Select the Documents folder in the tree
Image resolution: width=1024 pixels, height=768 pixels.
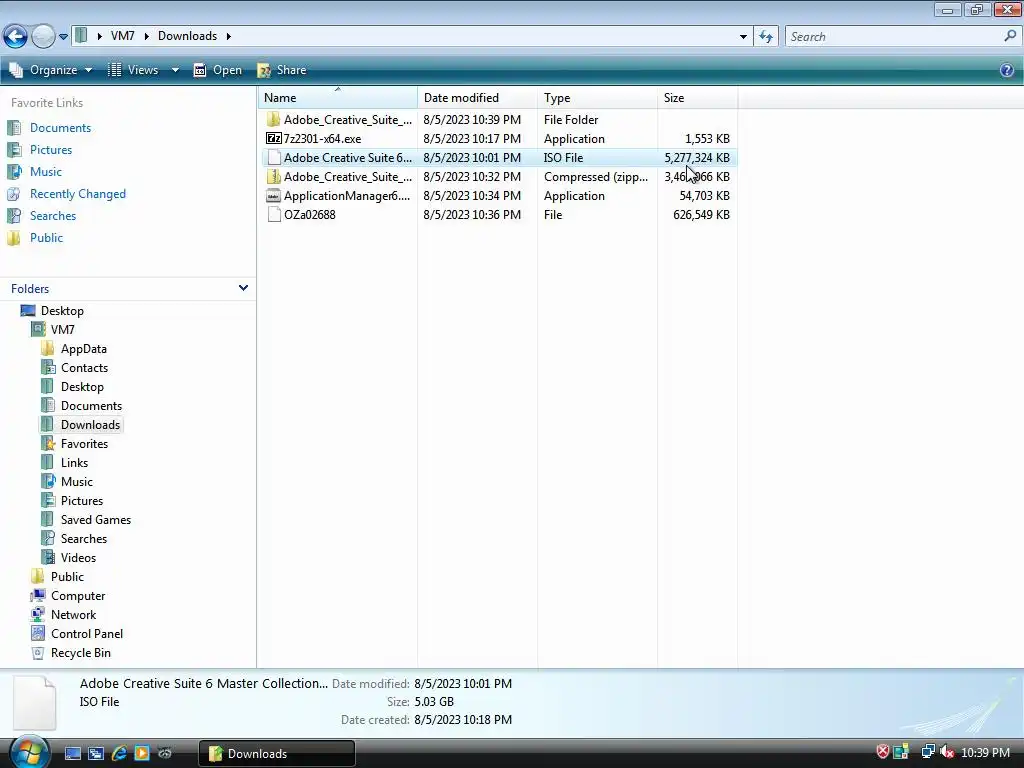point(91,406)
